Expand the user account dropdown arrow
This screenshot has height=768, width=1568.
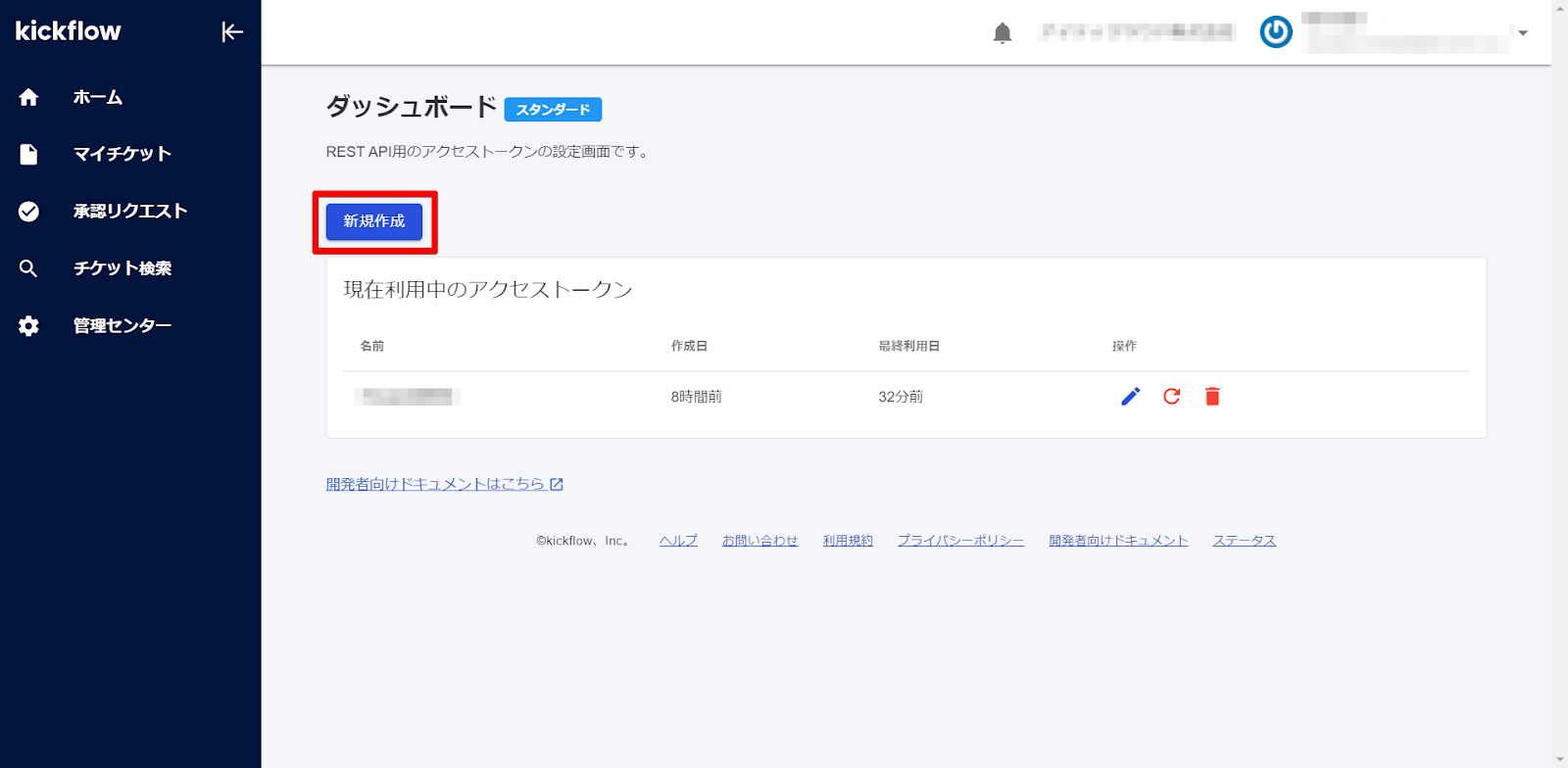coord(1523,33)
